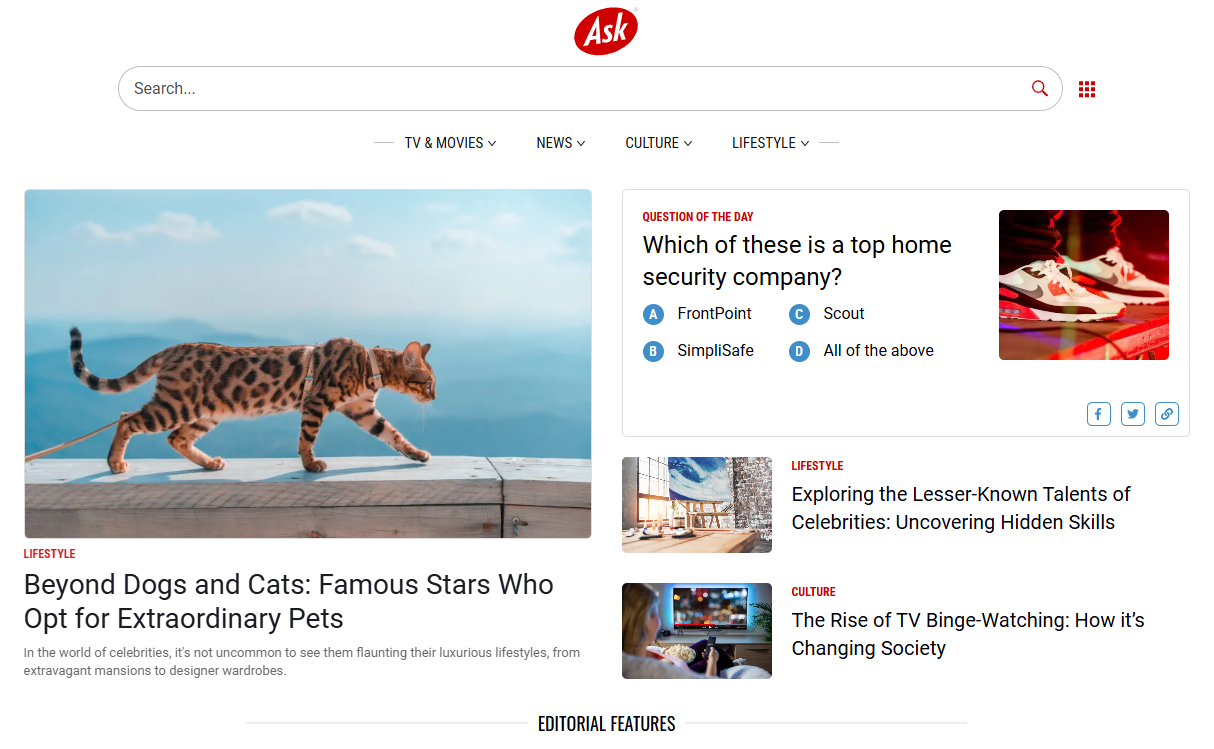Focus the Search text field
The width and height of the screenshot is (1214, 749).
click(x=575, y=89)
